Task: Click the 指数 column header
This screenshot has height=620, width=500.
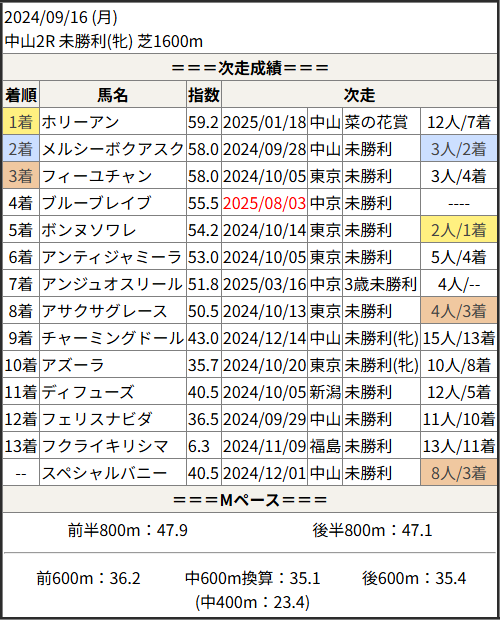Action: 204,95
